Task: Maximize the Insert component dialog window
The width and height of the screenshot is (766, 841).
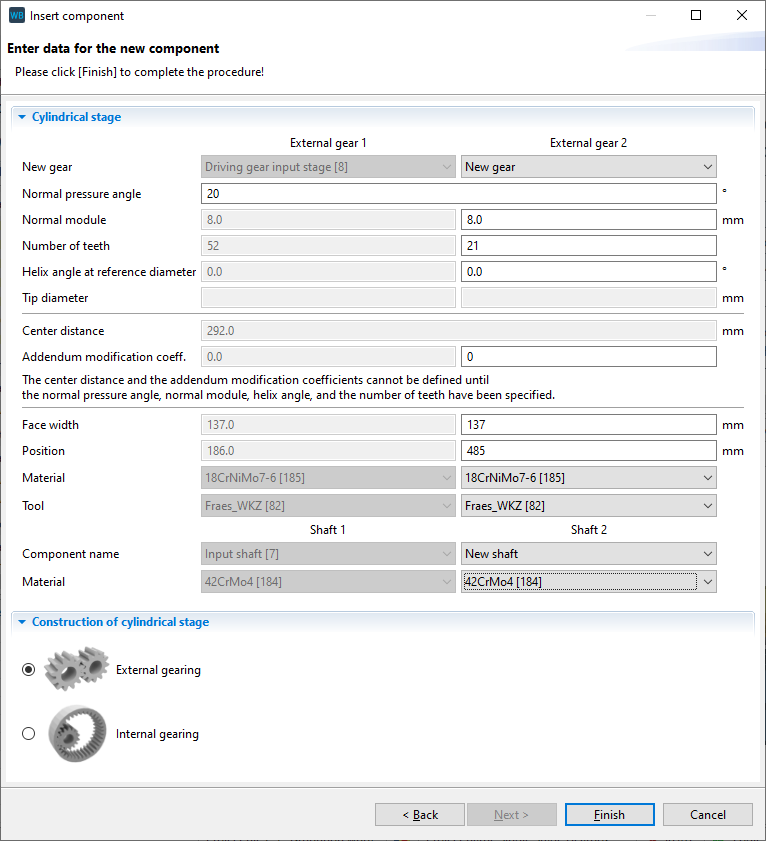Action: point(696,16)
